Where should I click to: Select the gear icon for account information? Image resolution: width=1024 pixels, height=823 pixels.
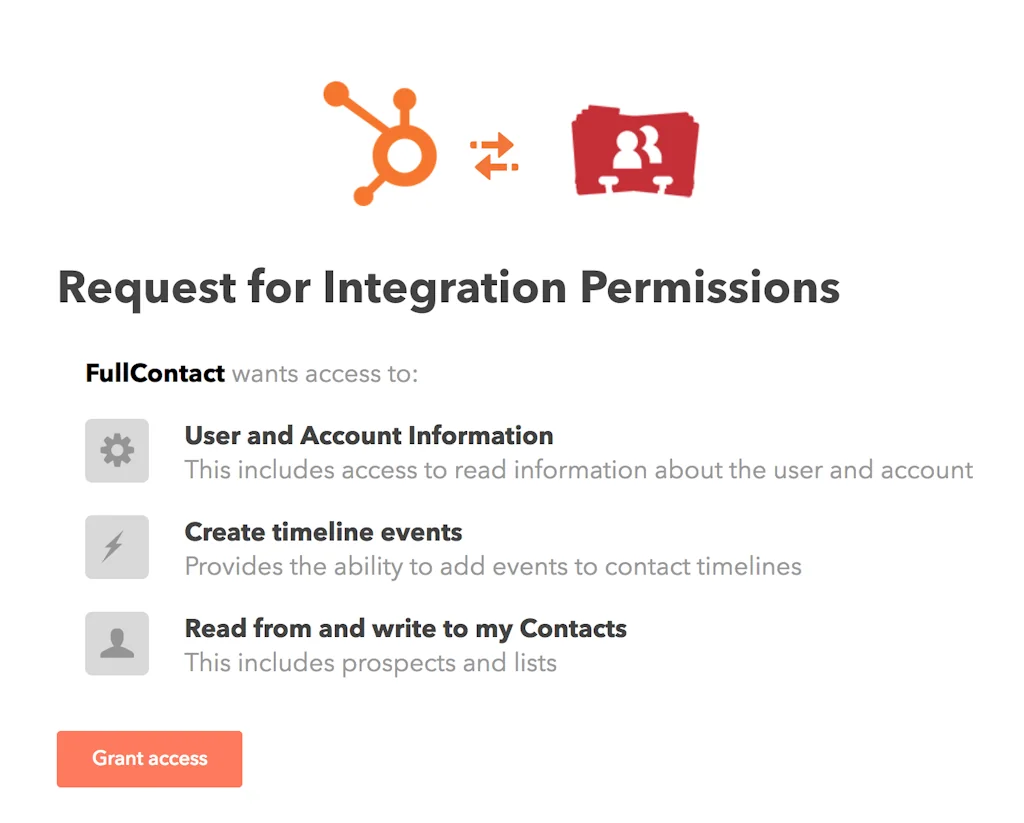pos(116,450)
